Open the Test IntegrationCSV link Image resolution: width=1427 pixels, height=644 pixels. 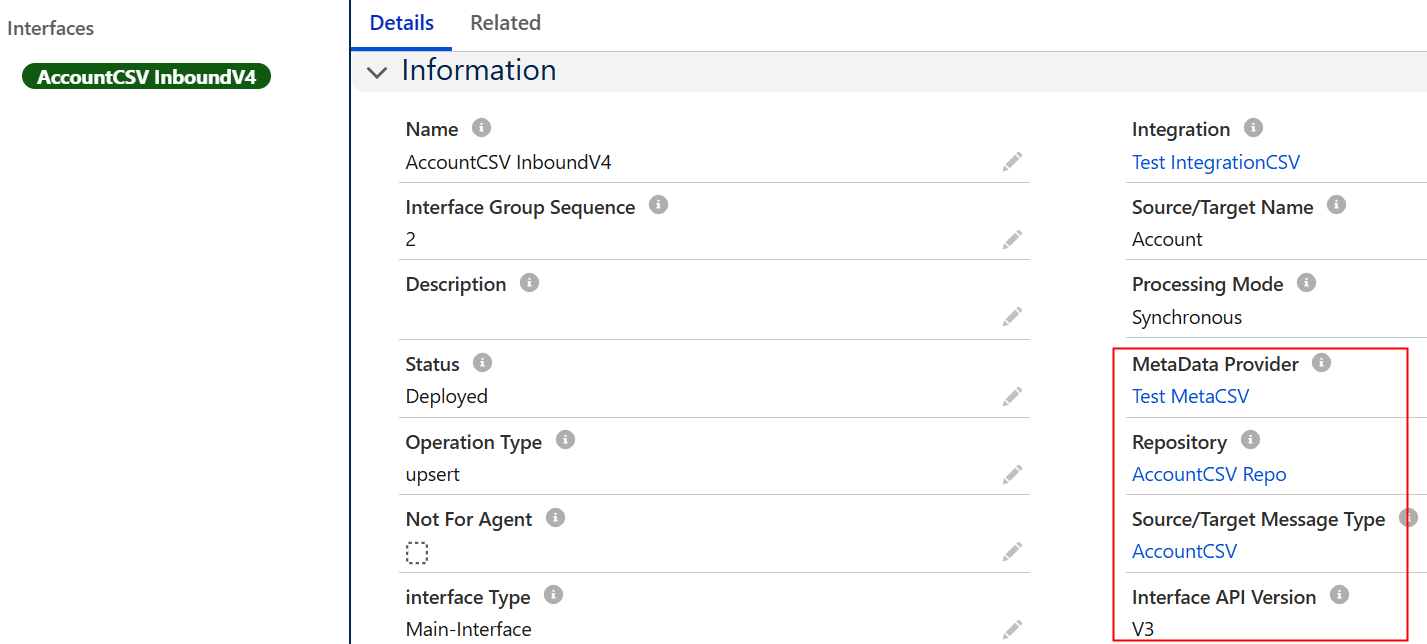1216,162
